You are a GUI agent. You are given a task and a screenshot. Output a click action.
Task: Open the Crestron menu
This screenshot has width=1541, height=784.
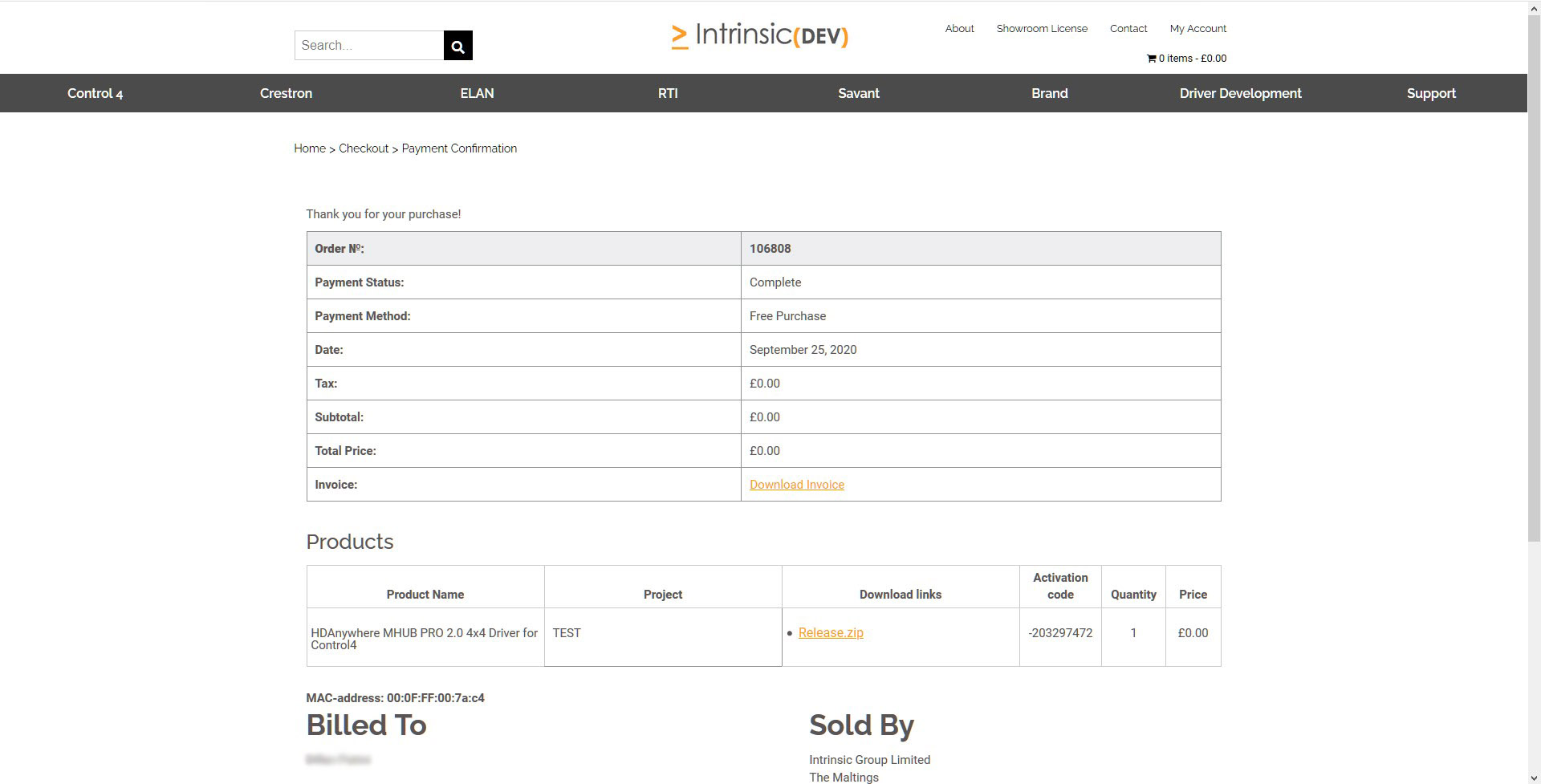(x=286, y=93)
